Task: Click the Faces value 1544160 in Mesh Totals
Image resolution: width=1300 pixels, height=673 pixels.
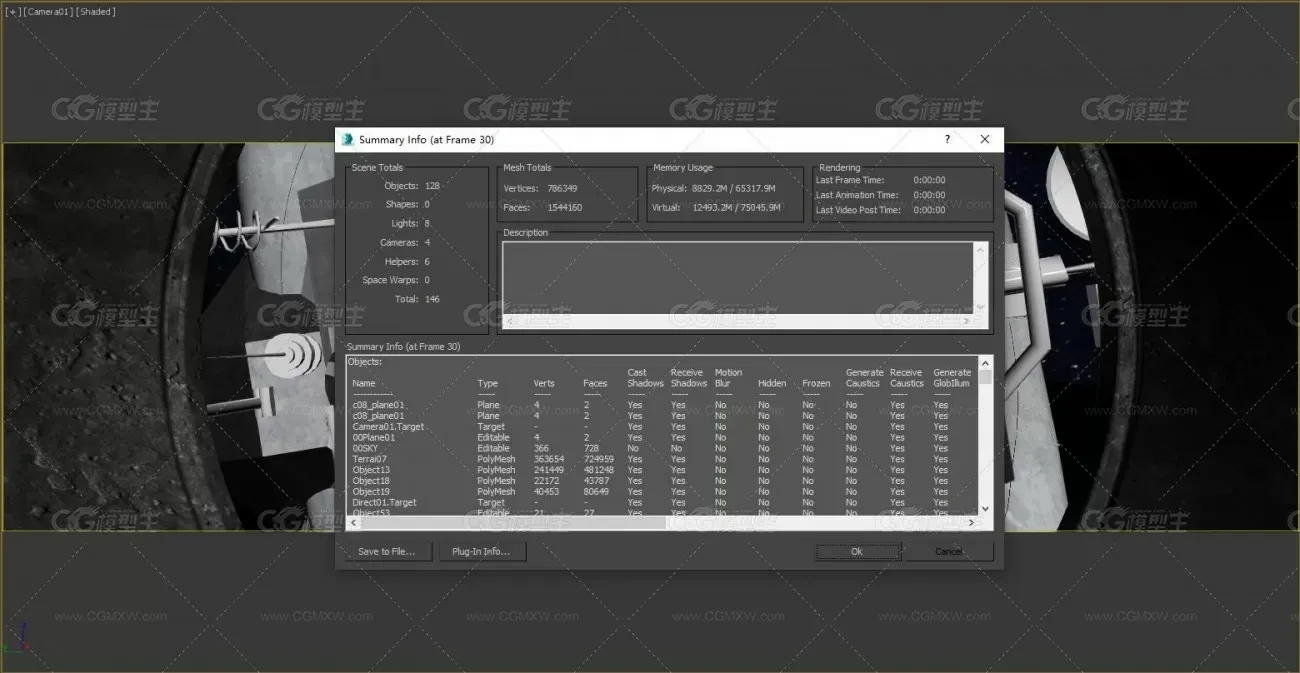Action: (x=565, y=208)
